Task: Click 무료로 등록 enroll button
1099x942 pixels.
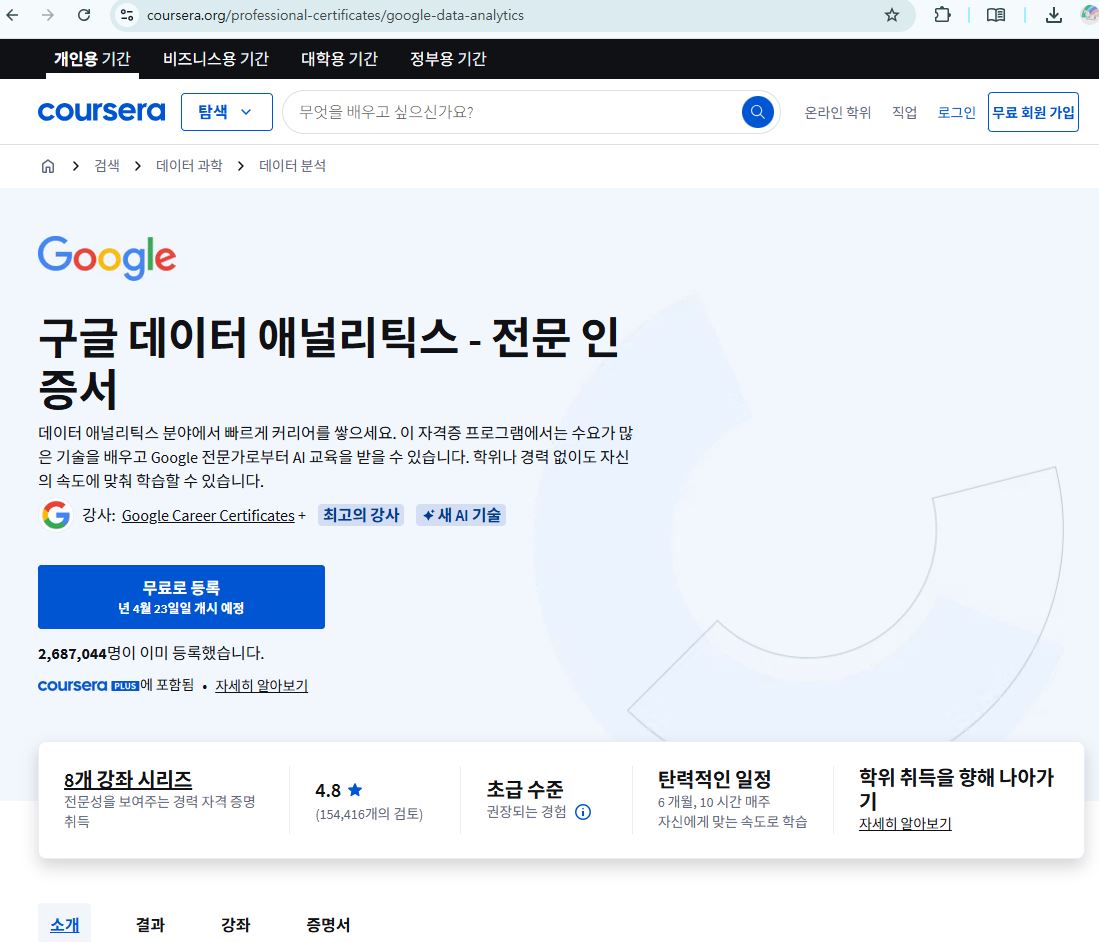Action: [182, 596]
